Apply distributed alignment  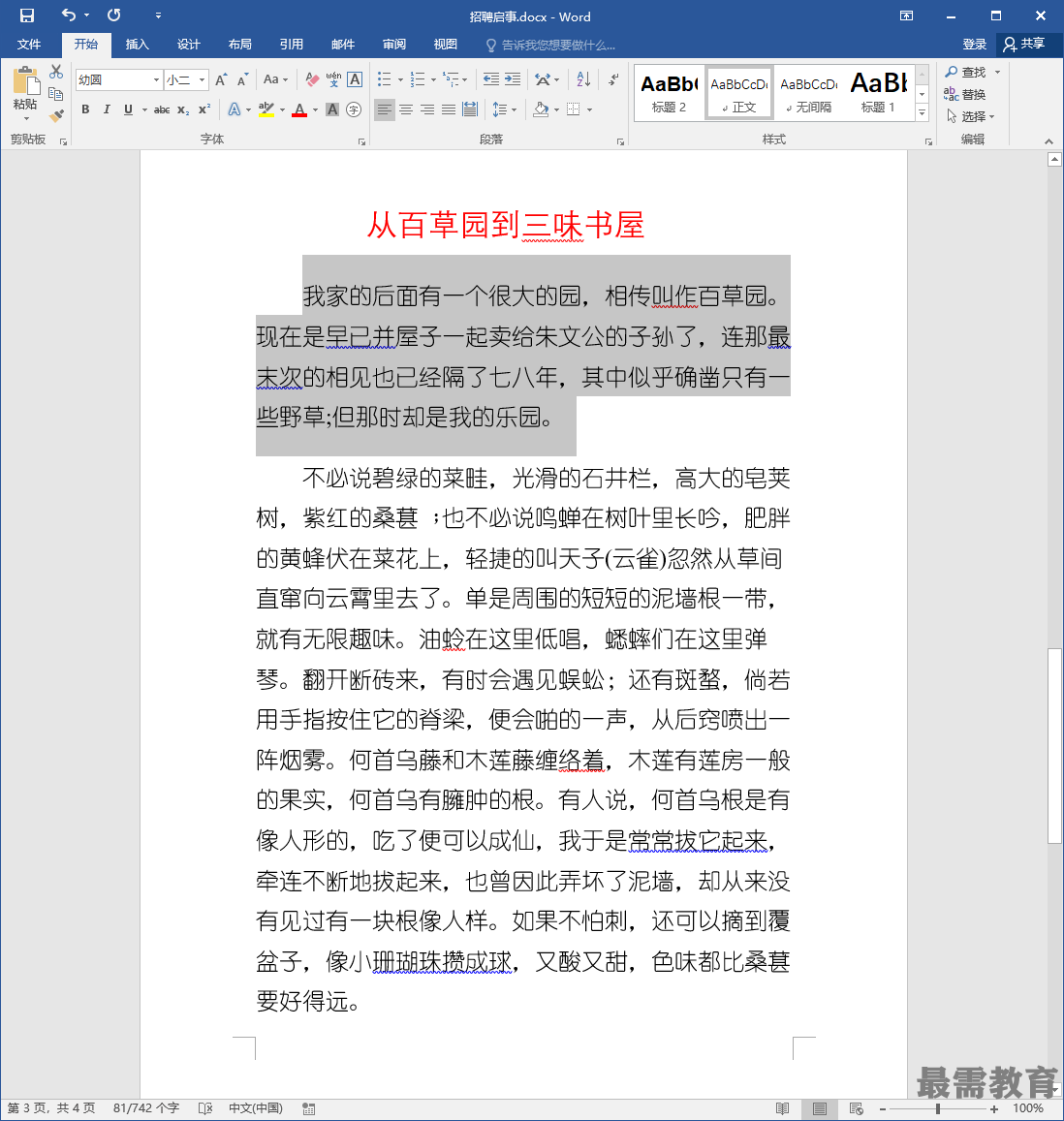click(x=470, y=109)
